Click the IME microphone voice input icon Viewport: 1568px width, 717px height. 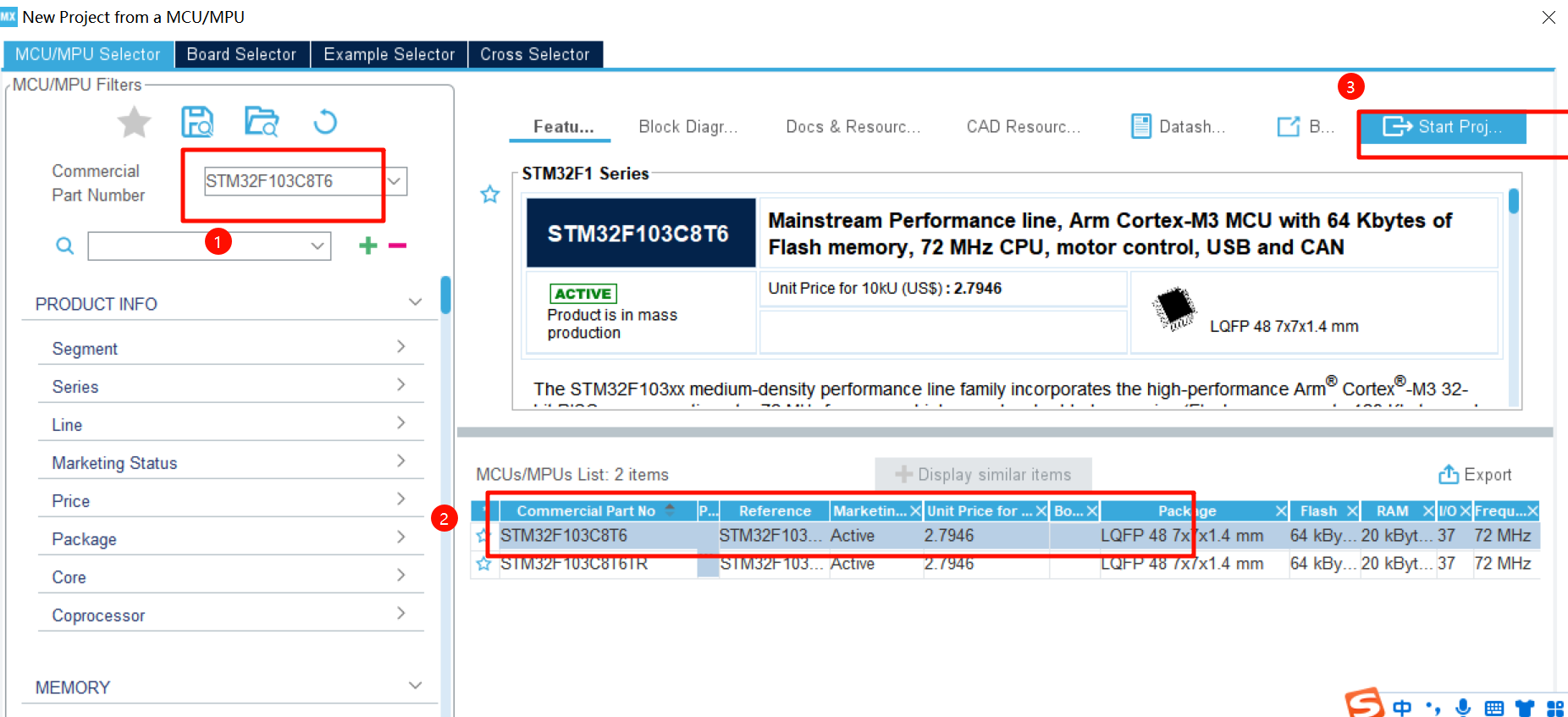pyautogui.click(x=1463, y=708)
